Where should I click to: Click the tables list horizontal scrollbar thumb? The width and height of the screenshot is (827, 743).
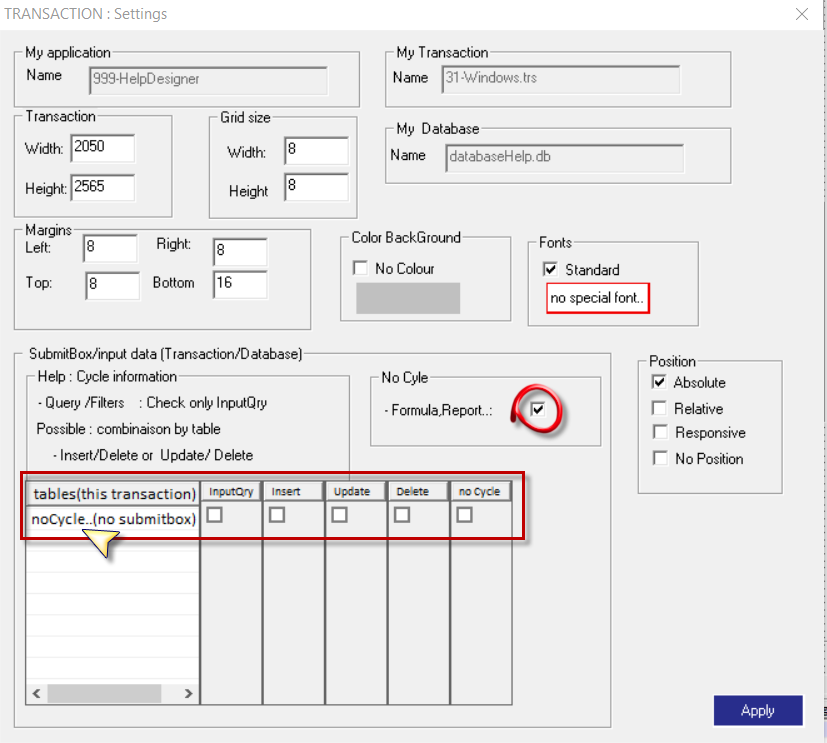pyautogui.click(x=104, y=693)
